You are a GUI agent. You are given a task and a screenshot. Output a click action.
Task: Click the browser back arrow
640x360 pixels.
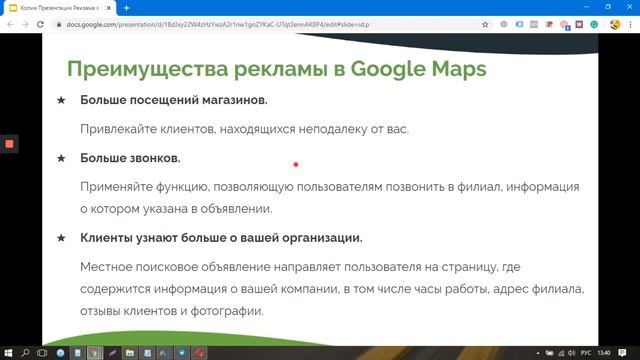pyautogui.click(x=10, y=24)
